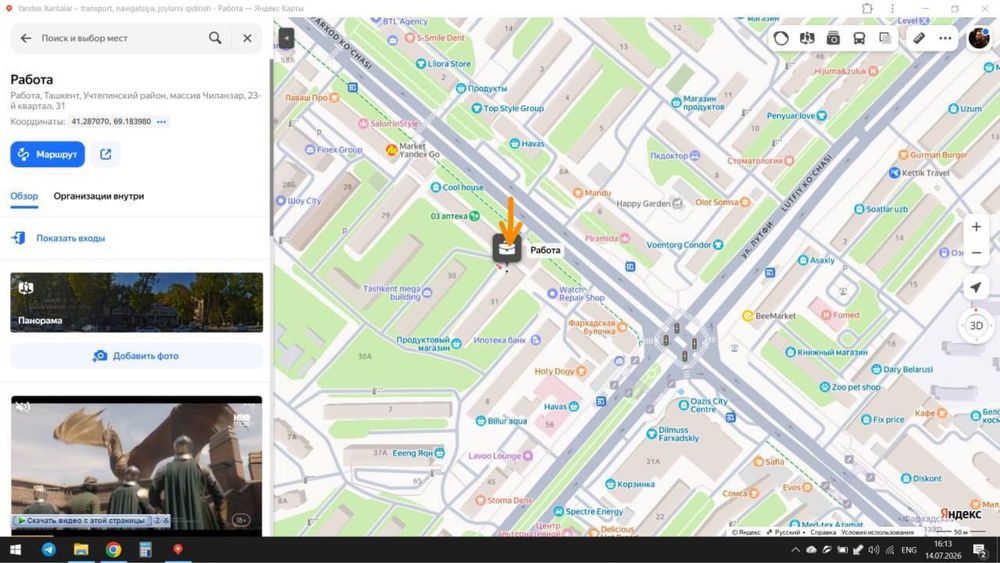Open Calculator from the taskbar
The width and height of the screenshot is (1000, 563).
coord(145,550)
